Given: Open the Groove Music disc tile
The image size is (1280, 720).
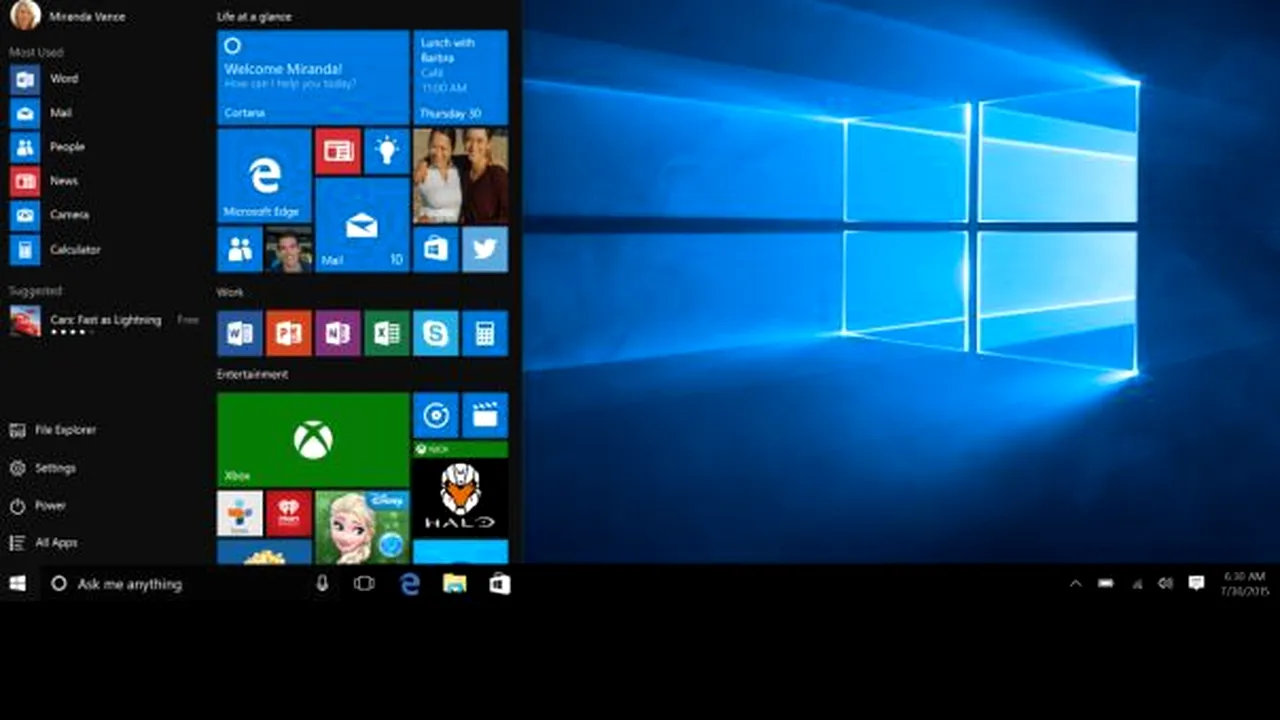Looking at the screenshot, I should coord(436,415).
